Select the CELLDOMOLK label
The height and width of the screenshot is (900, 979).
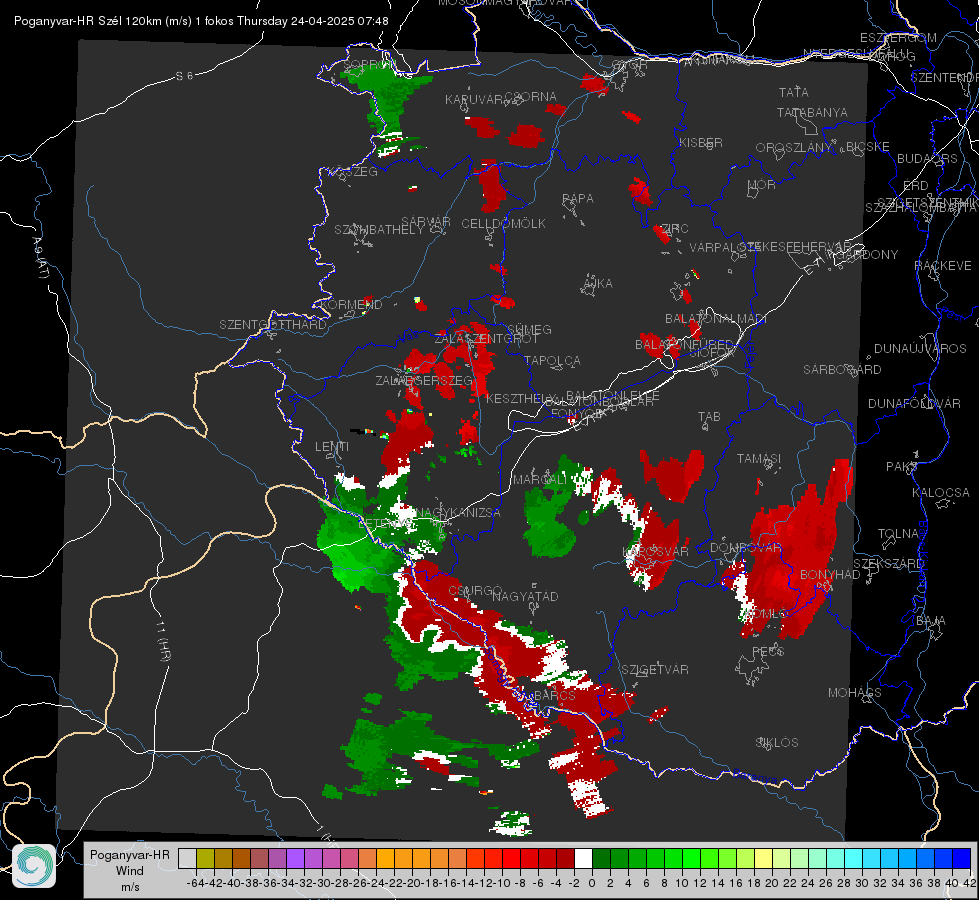click(x=503, y=223)
